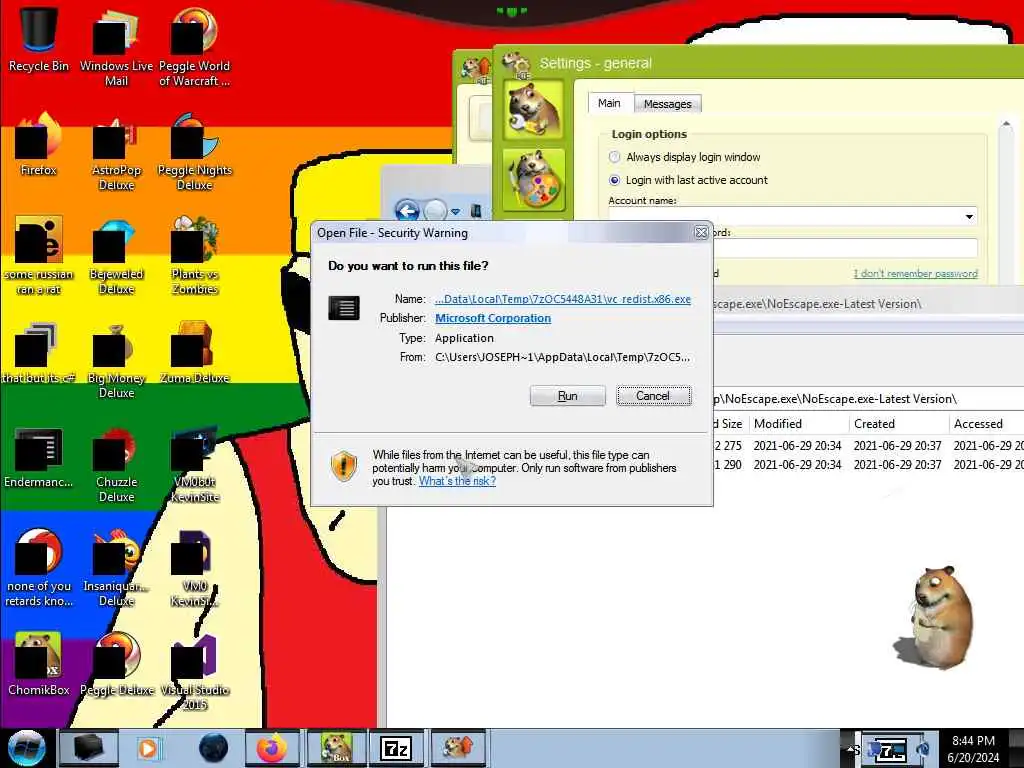Image resolution: width=1024 pixels, height=768 pixels.
Task: Open Windows Live Mail desktop shortcut
Action: (116, 46)
